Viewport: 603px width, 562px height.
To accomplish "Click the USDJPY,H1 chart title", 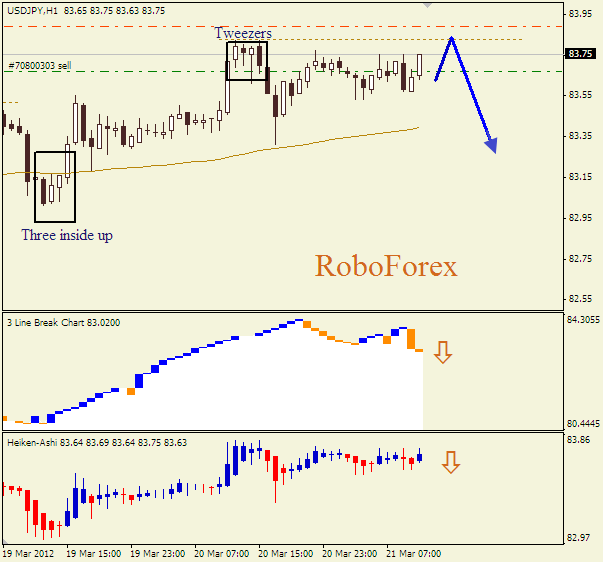I will [x=32, y=10].
